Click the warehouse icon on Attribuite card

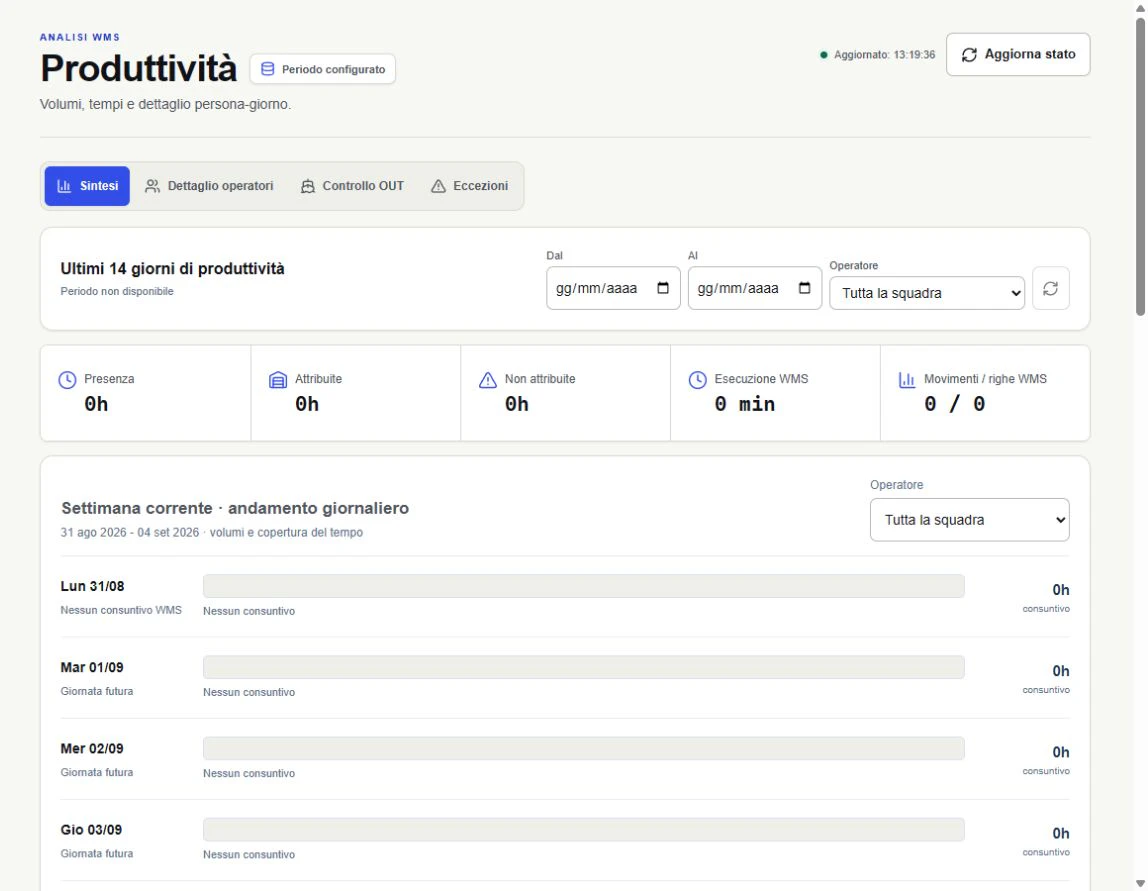pos(277,380)
